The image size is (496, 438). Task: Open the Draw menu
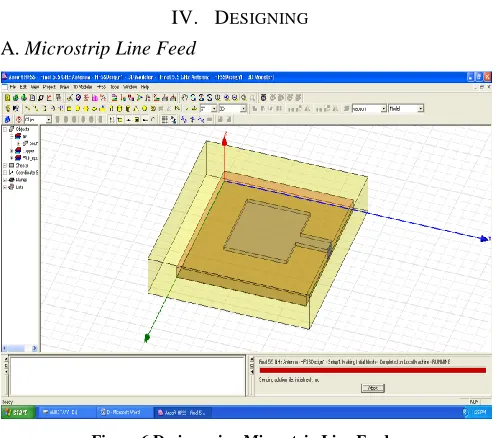(64, 87)
